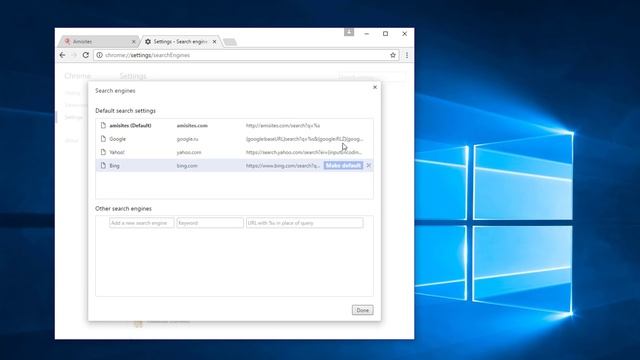Close the Settings - Search engines tab
Viewport: 640px width, 360px height.
[214, 42]
